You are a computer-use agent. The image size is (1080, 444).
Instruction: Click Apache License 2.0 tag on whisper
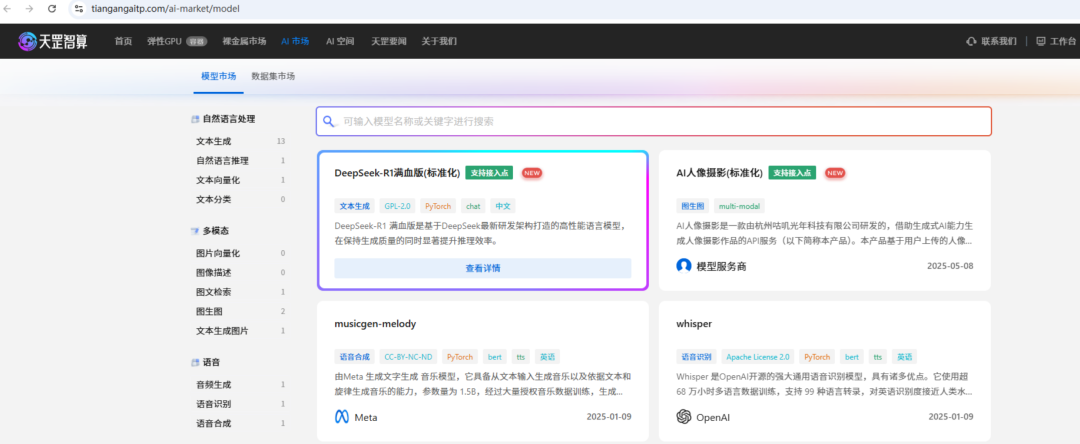pos(758,357)
